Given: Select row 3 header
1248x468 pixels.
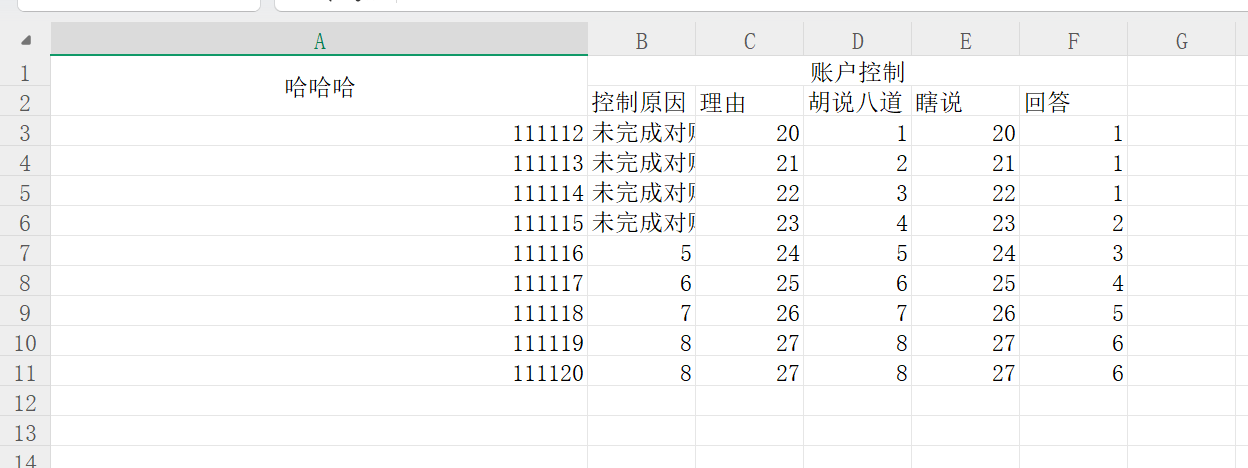Looking at the screenshot, I should coord(25,133).
